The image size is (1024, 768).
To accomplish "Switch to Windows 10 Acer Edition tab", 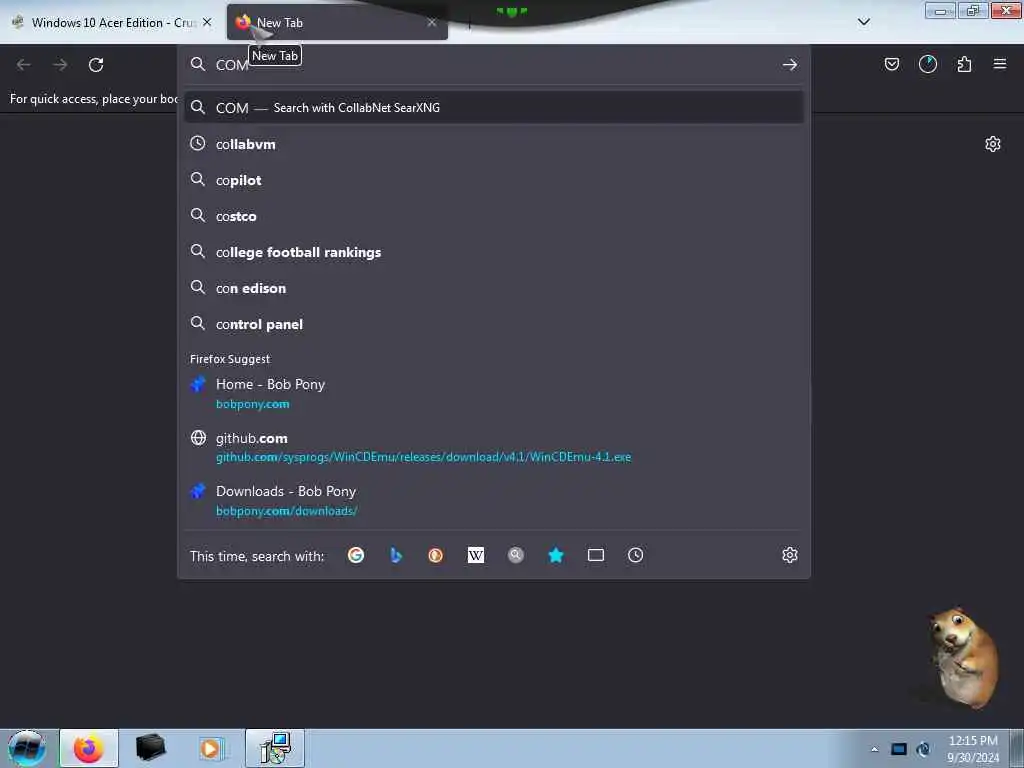I will (112, 22).
